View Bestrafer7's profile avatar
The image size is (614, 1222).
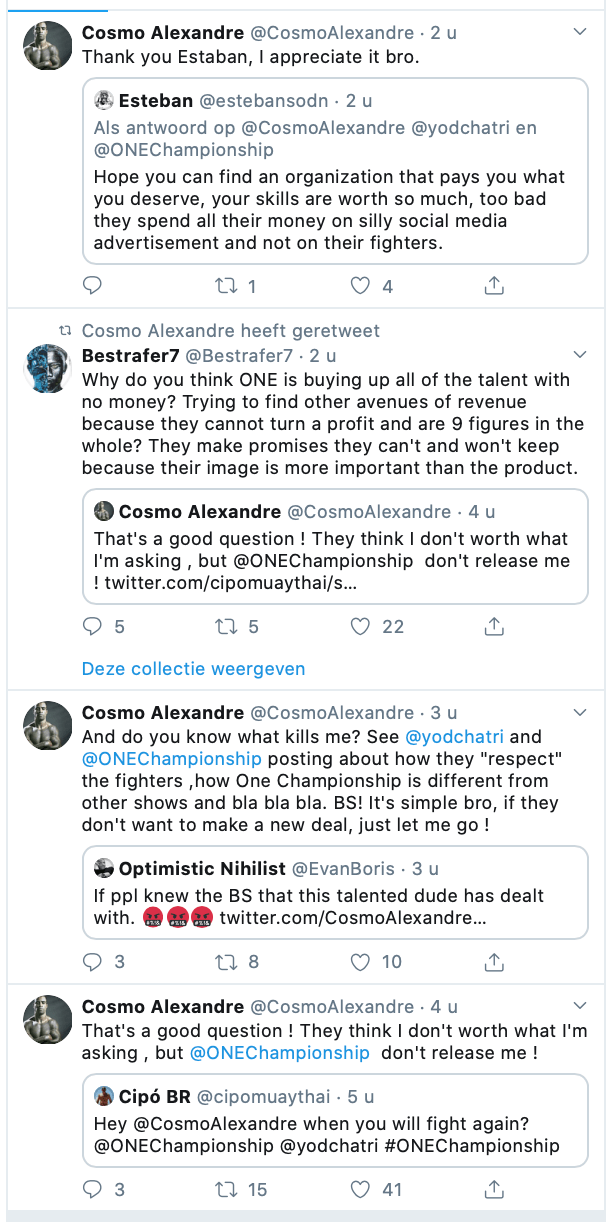(x=47, y=370)
